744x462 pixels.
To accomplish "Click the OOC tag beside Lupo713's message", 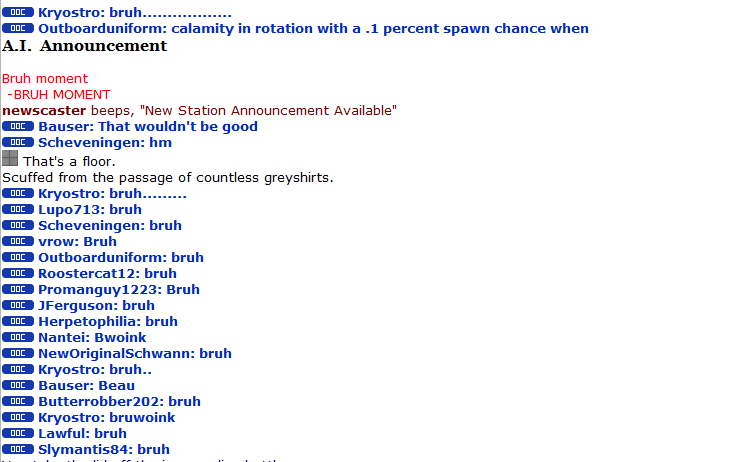I will tap(18, 210).
